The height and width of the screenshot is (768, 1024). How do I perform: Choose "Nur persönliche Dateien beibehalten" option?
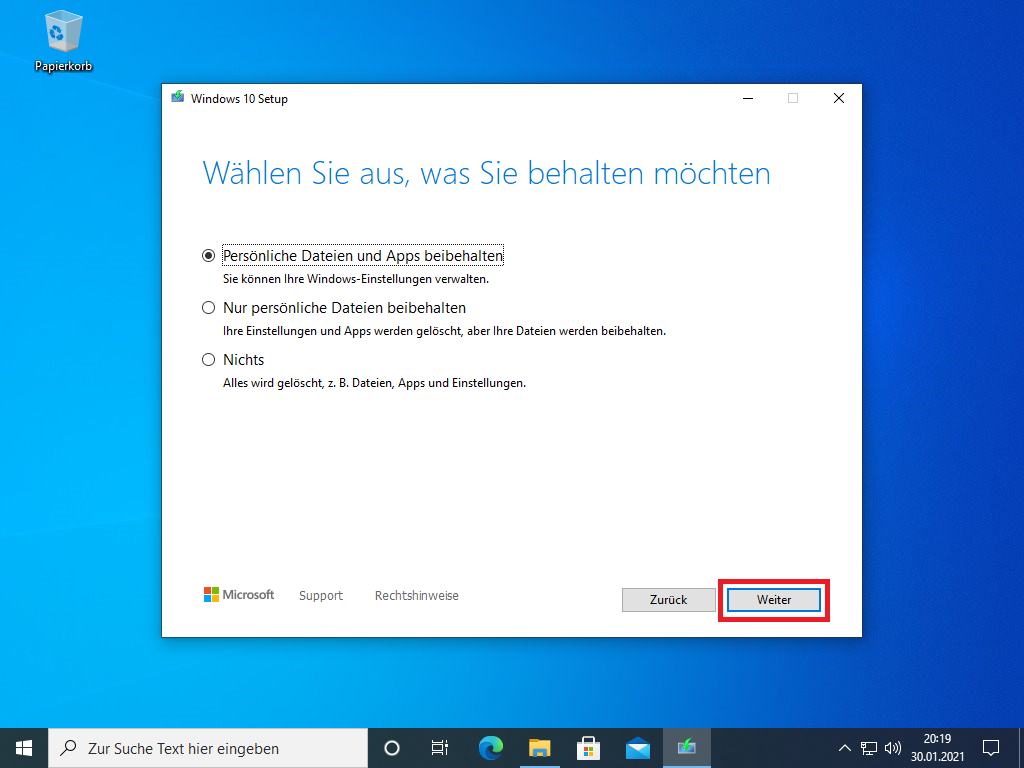[x=208, y=308]
